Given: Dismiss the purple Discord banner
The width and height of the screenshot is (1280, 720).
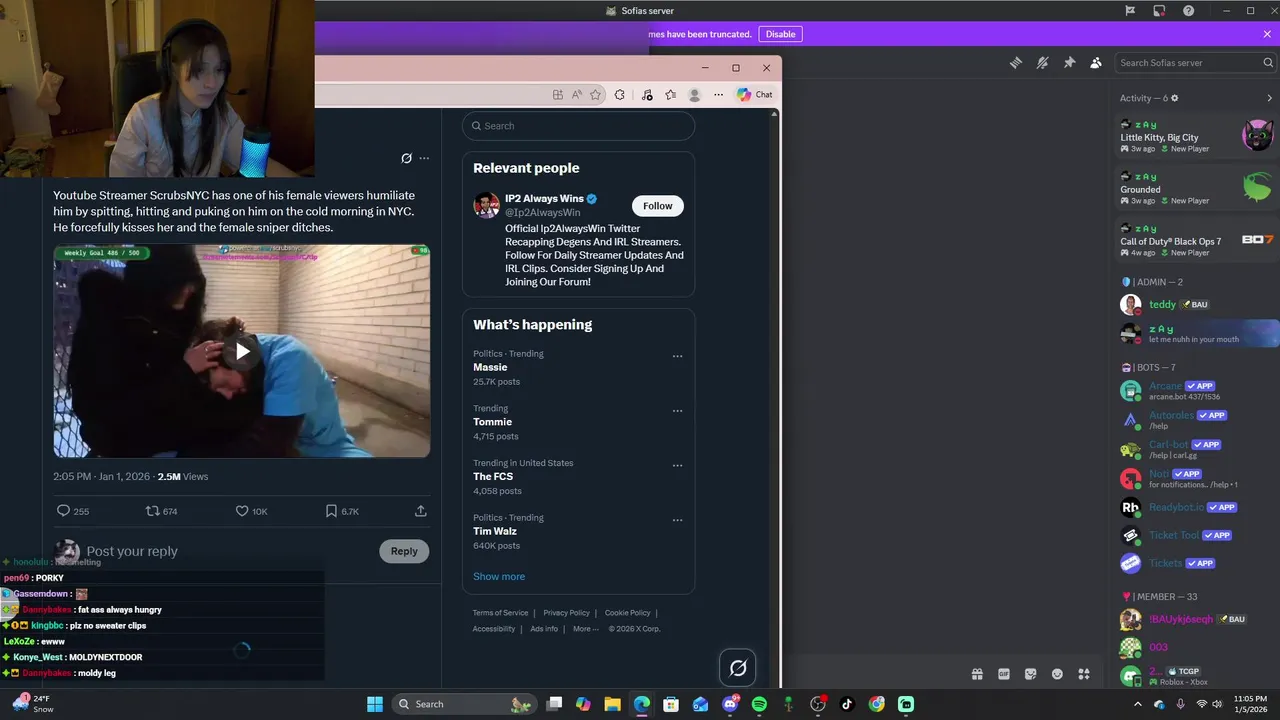Looking at the screenshot, I should click(1267, 34).
